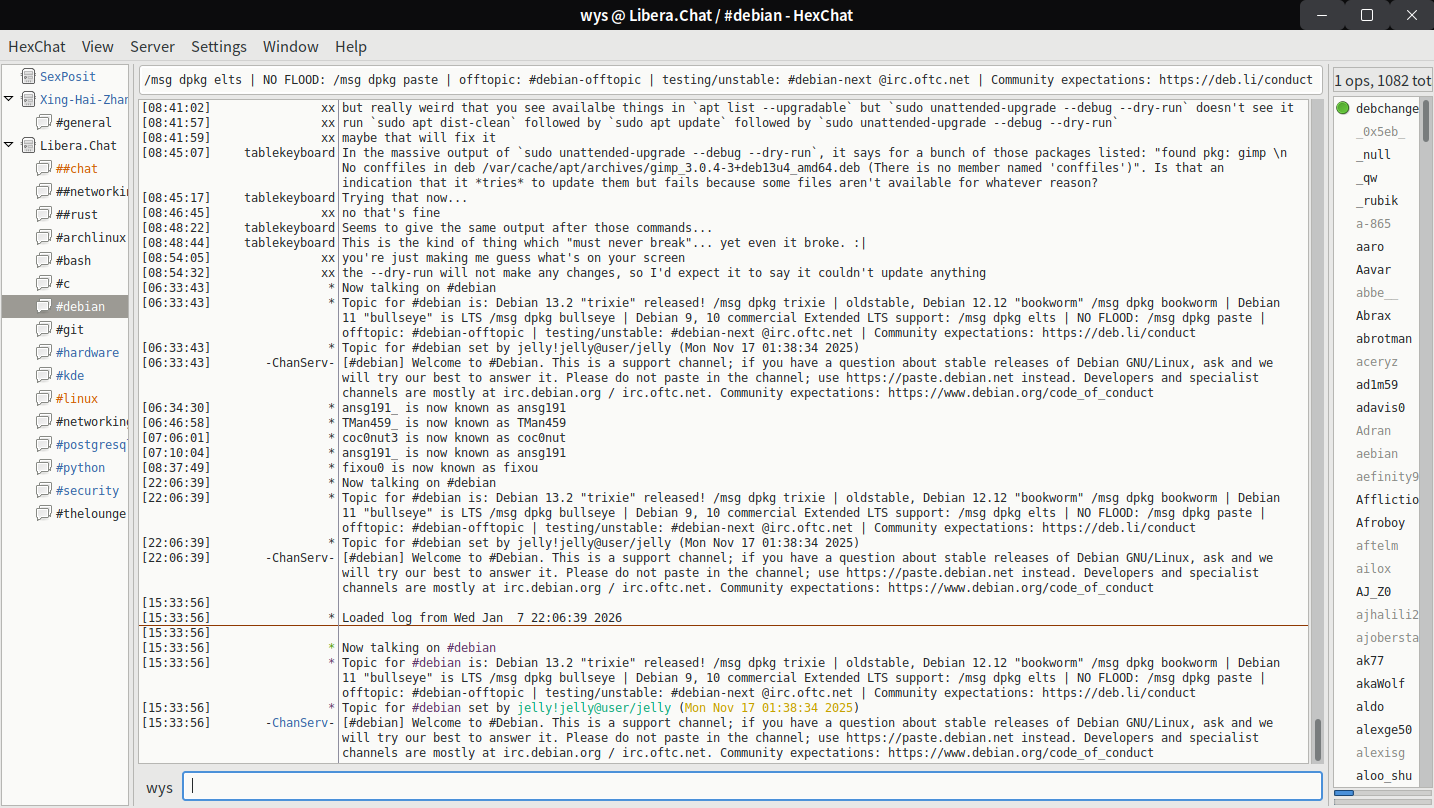The width and height of the screenshot is (1434, 808).
Task: Open the Window menu
Action: [x=291, y=46]
